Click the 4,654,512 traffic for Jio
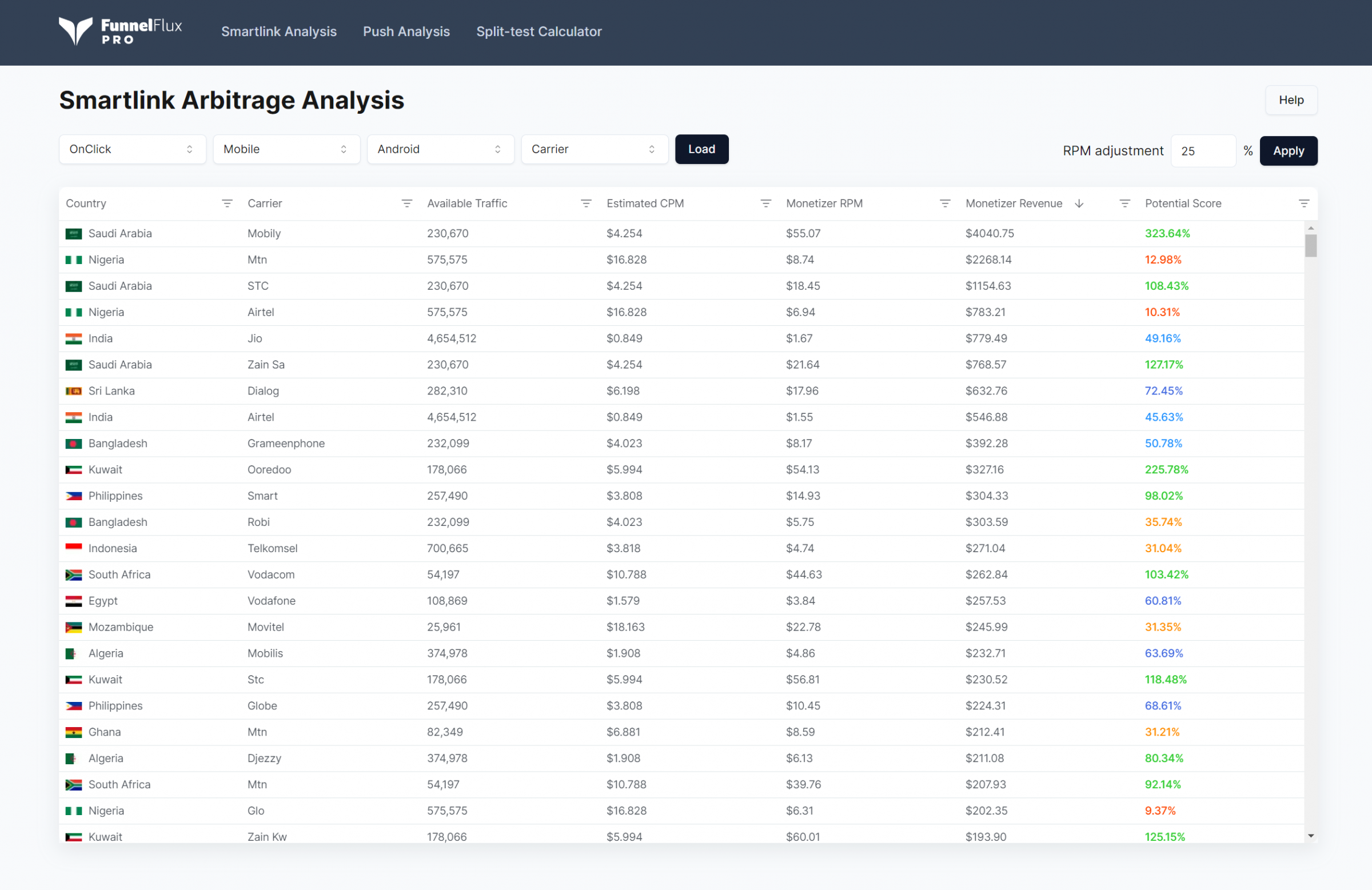This screenshot has width=1372, height=890. pos(452,339)
